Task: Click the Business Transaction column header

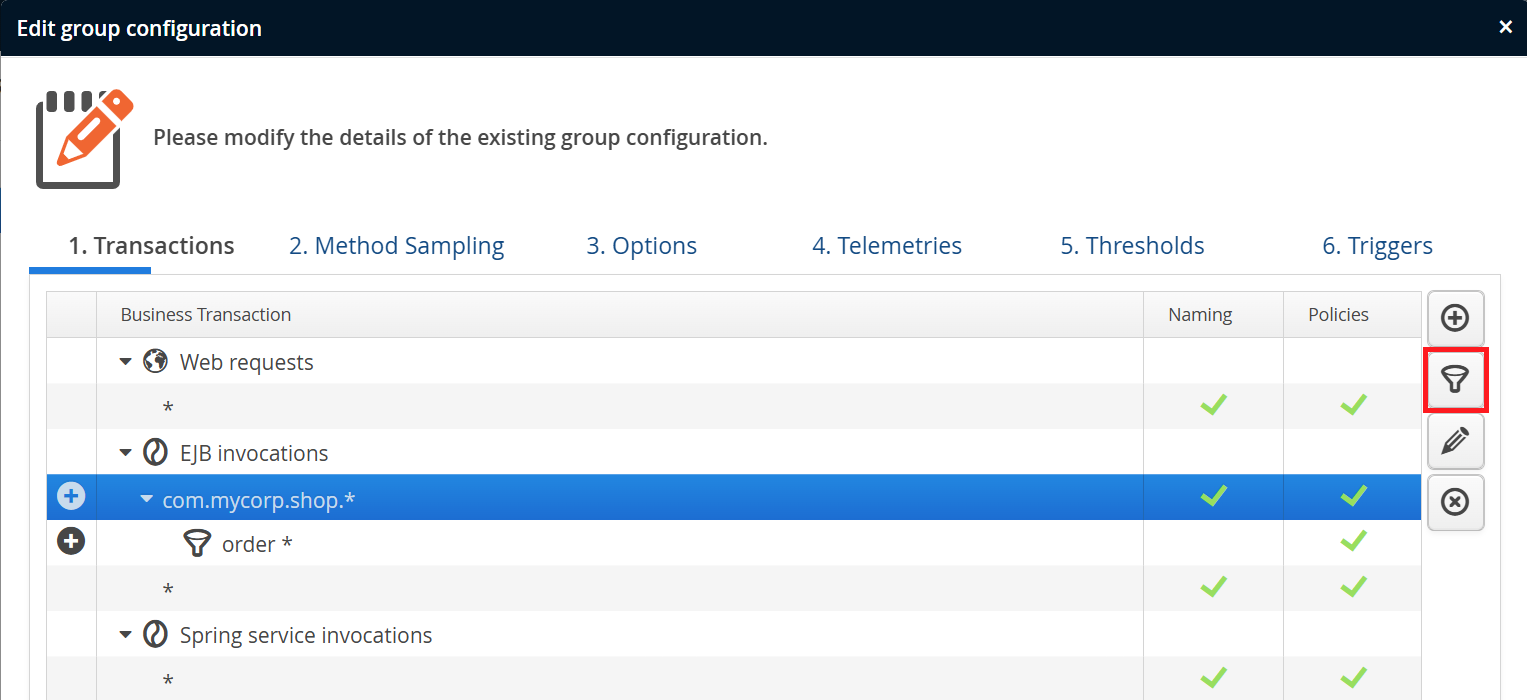Action: coord(206,315)
